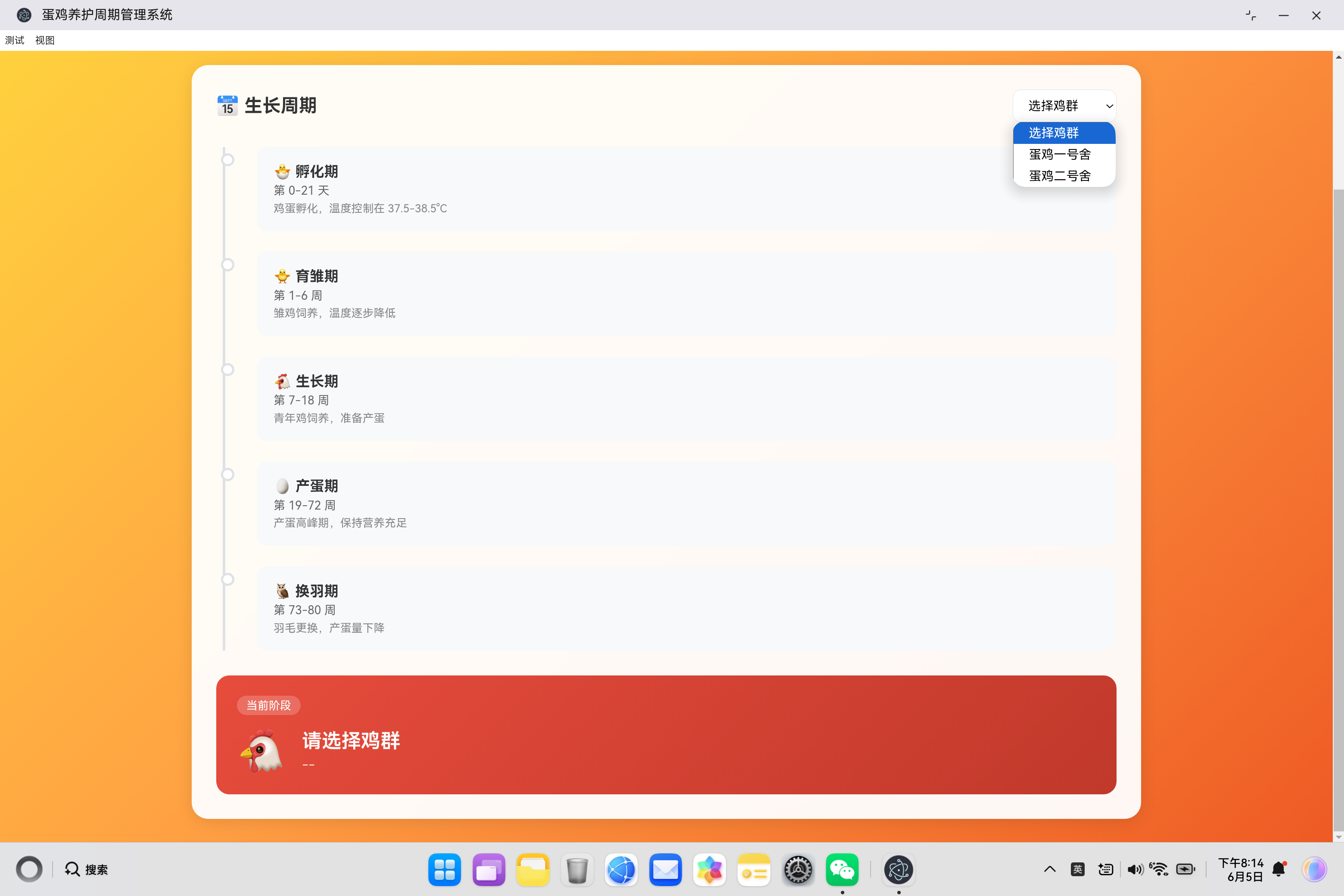The height and width of the screenshot is (896, 1344).
Task: Click the hatching chick icon for 孵化期
Action: 282,171
